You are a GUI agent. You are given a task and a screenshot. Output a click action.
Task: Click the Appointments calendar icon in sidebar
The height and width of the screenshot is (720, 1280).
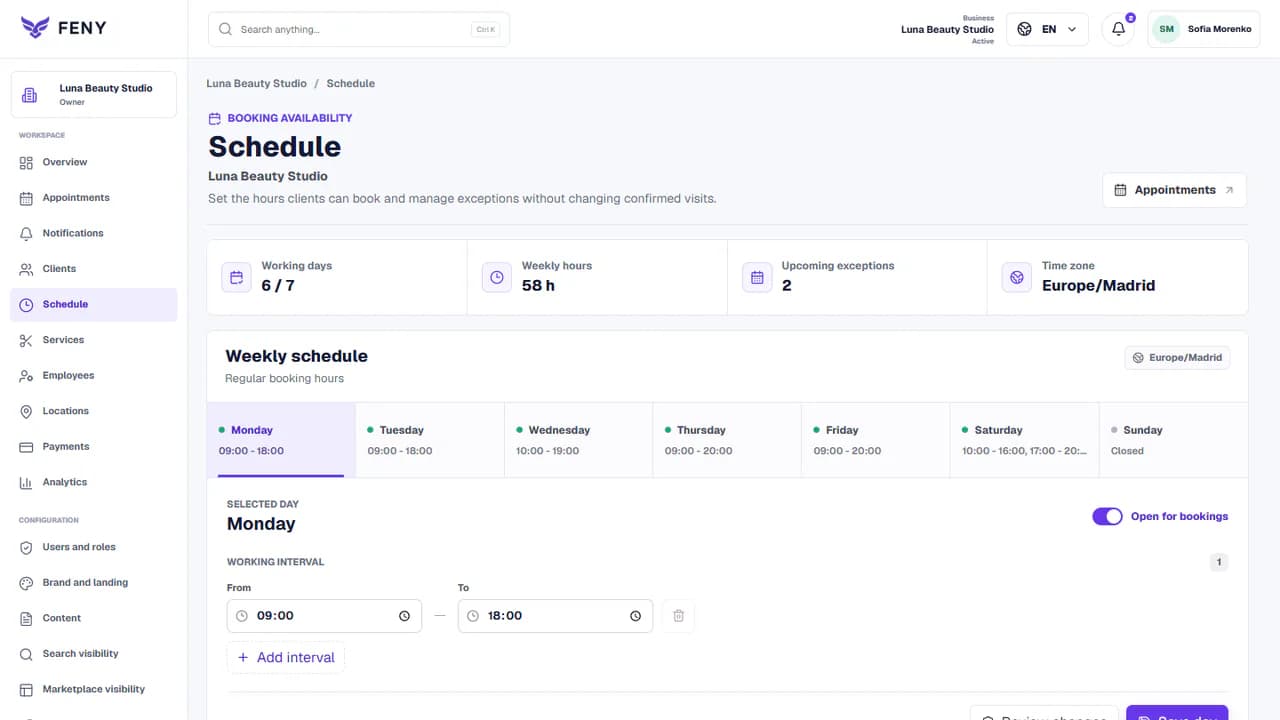click(26, 198)
